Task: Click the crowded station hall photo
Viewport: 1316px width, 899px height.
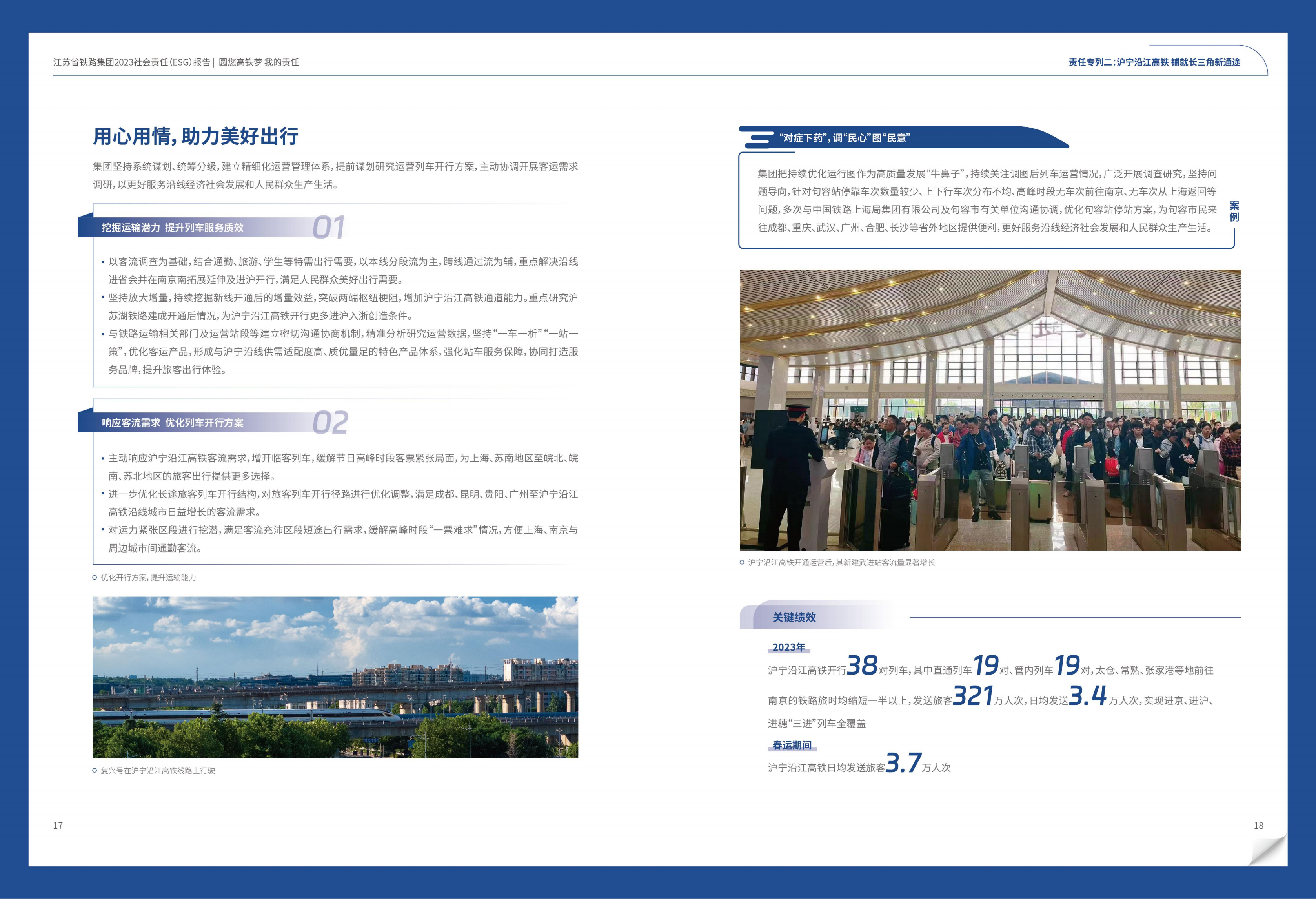Action: [990, 410]
